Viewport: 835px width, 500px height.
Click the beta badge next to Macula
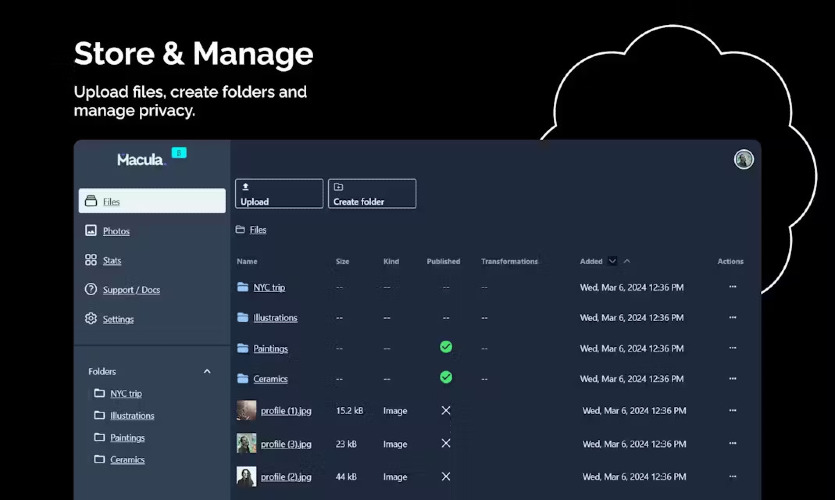pos(179,153)
